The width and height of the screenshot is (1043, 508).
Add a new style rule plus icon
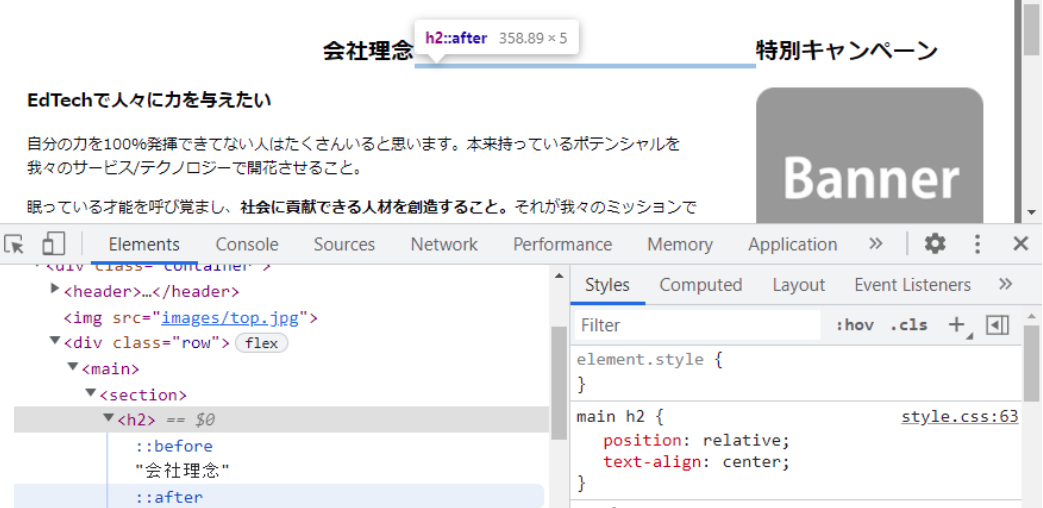pyautogui.click(x=957, y=324)
